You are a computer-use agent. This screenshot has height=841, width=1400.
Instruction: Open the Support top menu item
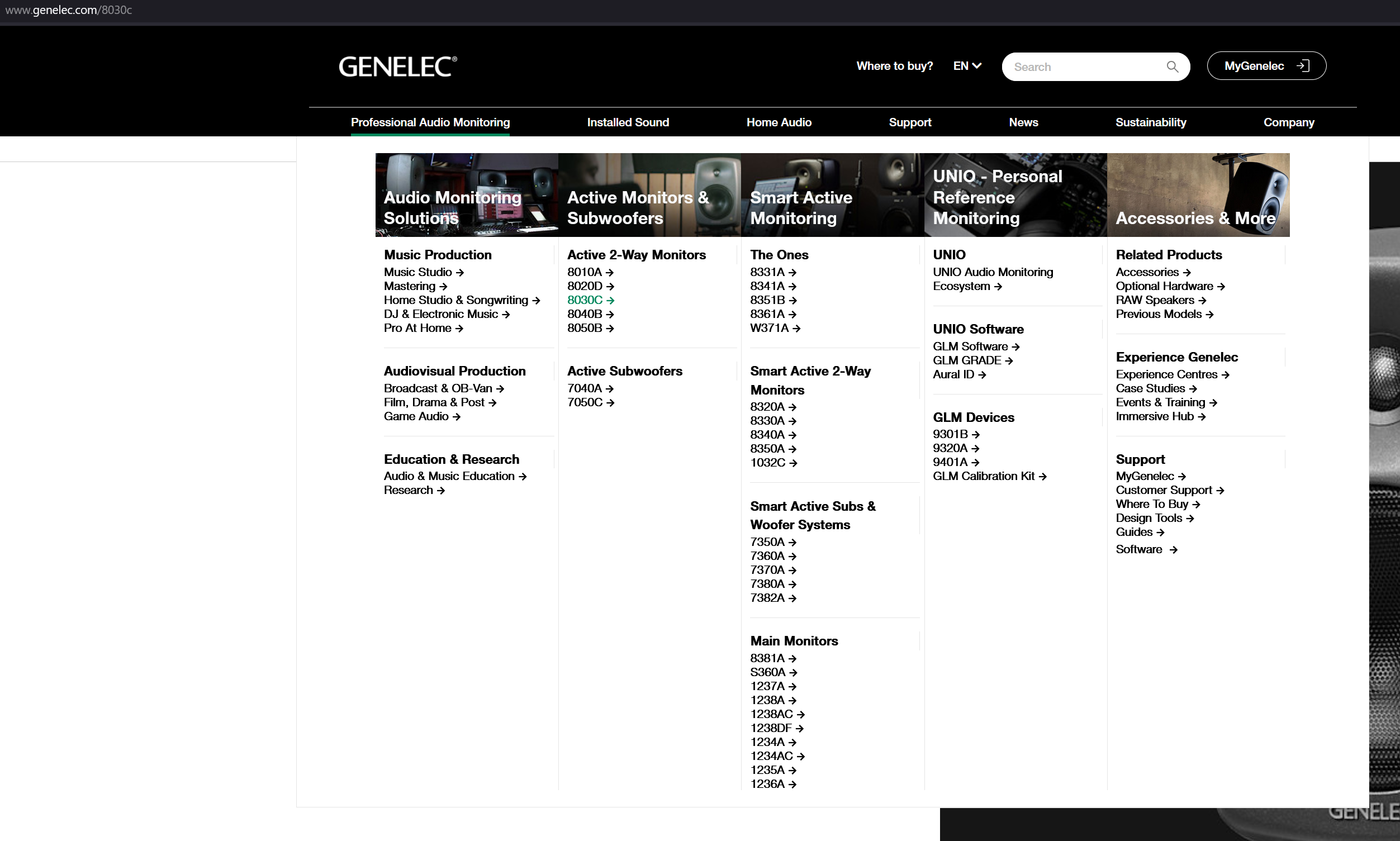(910, 122)
